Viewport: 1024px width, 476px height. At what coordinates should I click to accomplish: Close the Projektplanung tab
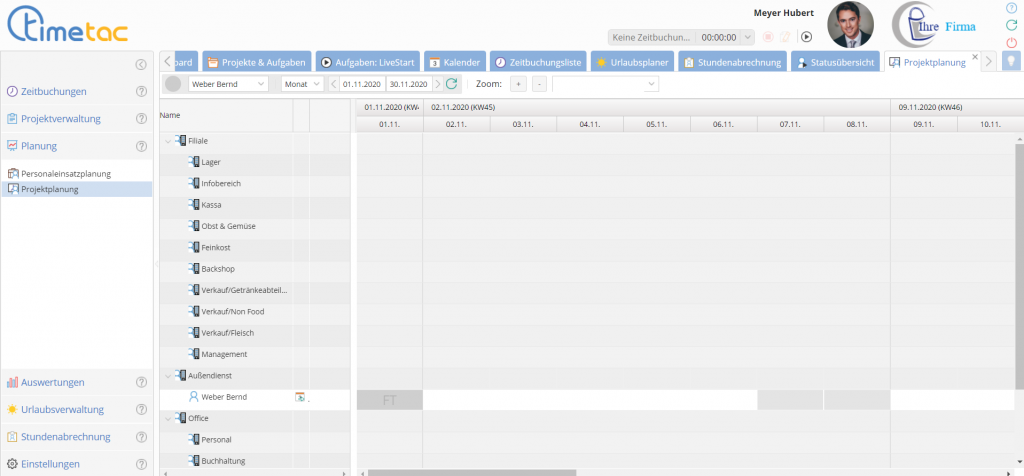point(975,57)
